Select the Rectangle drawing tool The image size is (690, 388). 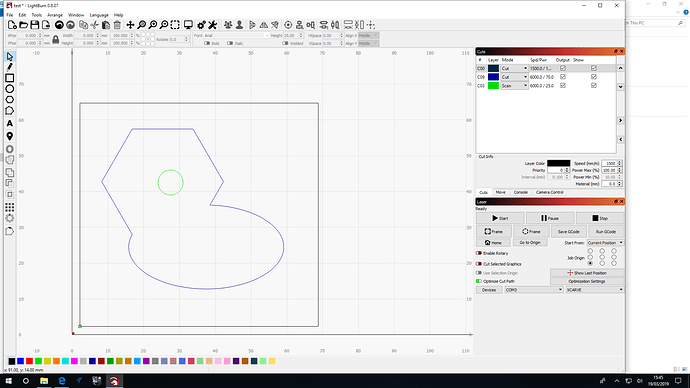point(10,78)
